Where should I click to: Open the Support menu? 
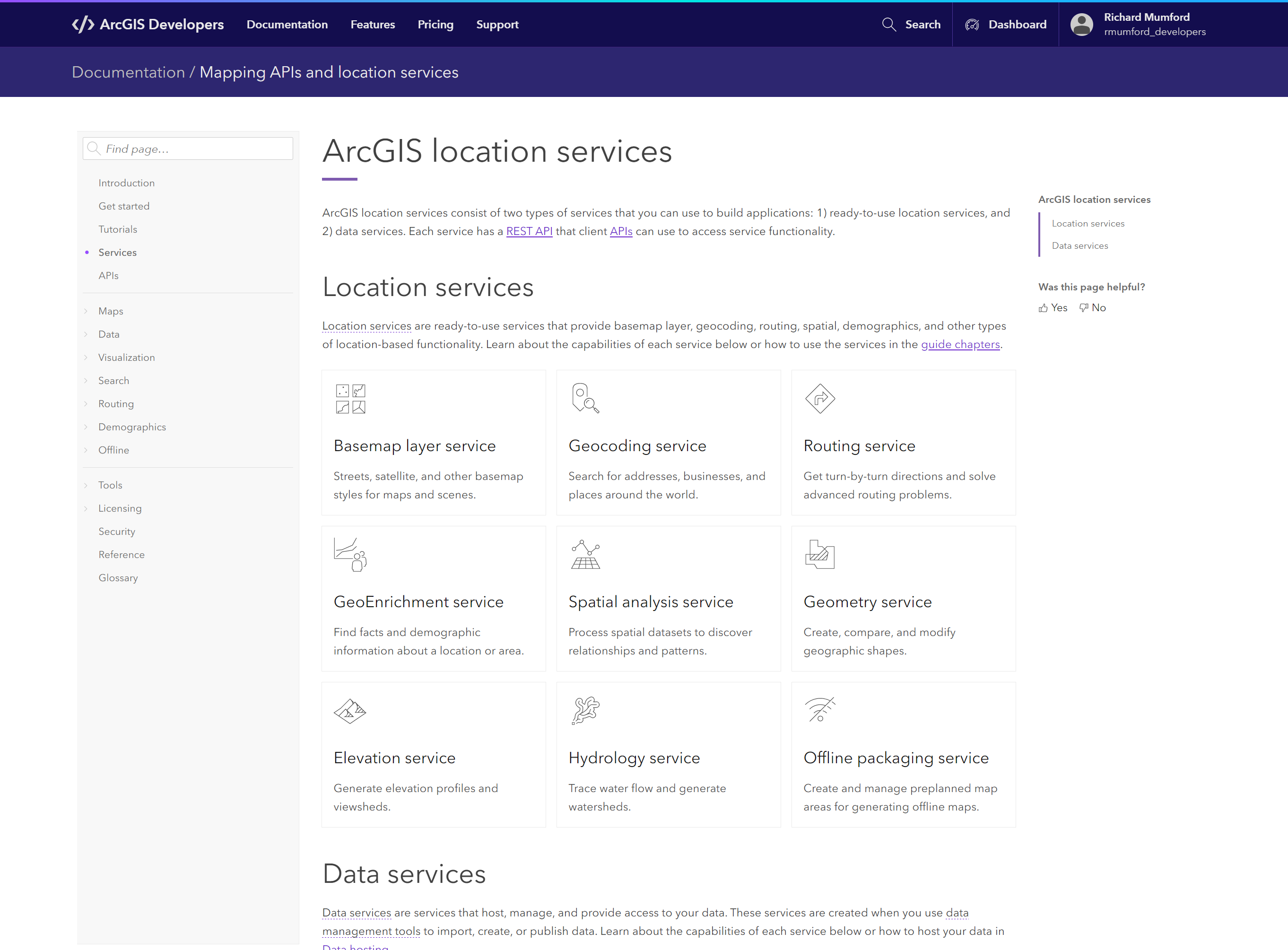pos(497,24)
